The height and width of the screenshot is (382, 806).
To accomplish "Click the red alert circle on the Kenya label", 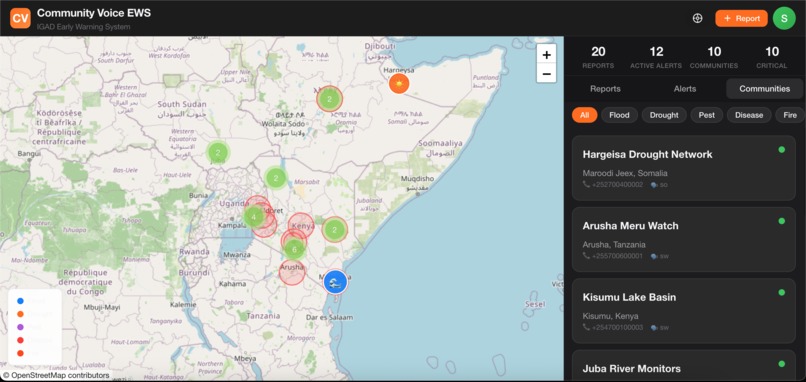I will point(301,225).
